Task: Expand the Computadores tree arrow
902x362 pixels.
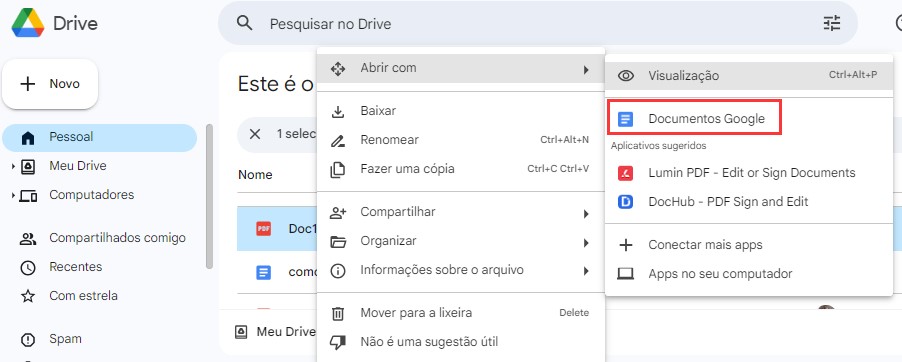Action: tap(13, 196)
